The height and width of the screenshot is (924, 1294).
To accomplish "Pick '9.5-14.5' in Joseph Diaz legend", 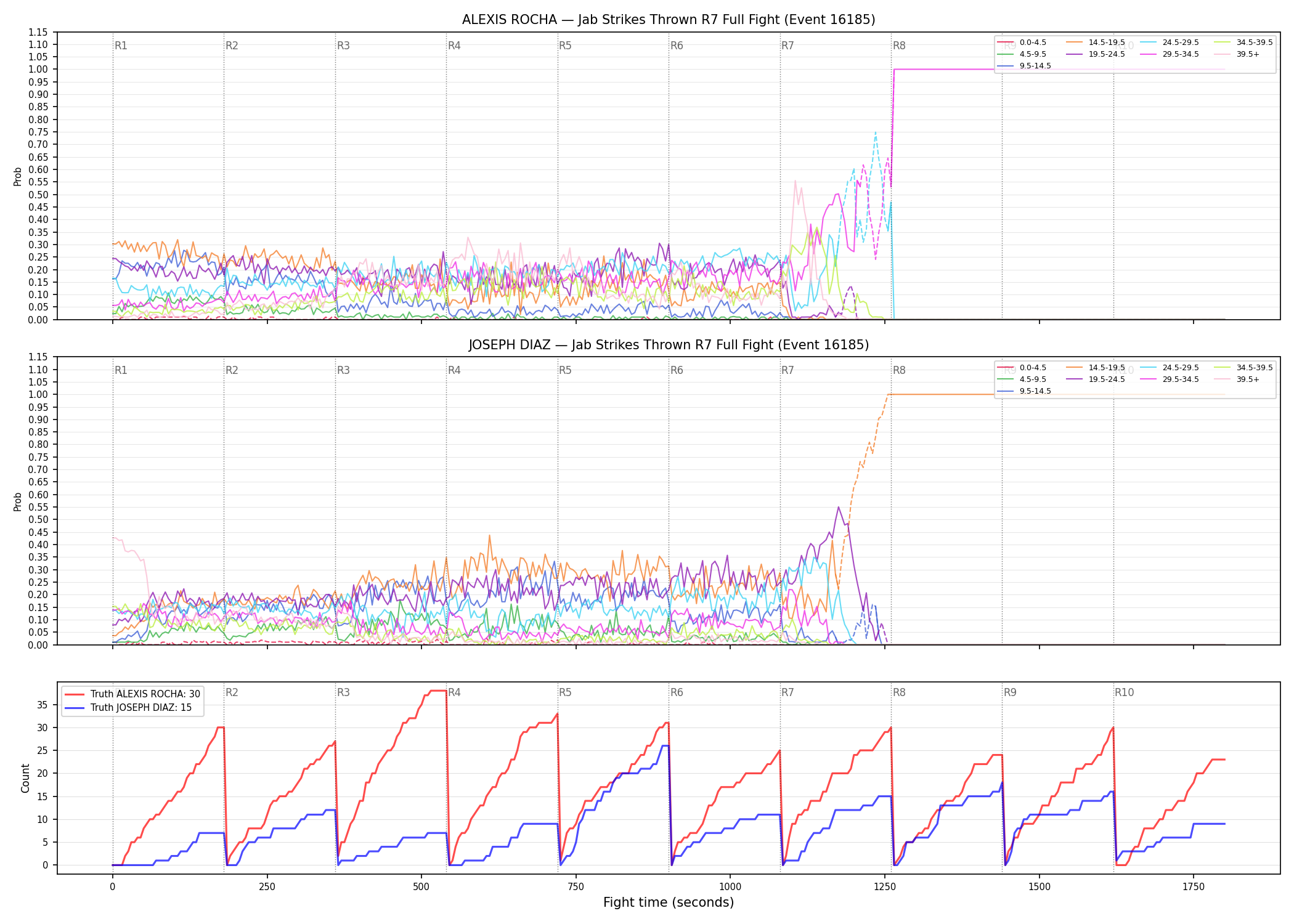I will pos(1024,391).
